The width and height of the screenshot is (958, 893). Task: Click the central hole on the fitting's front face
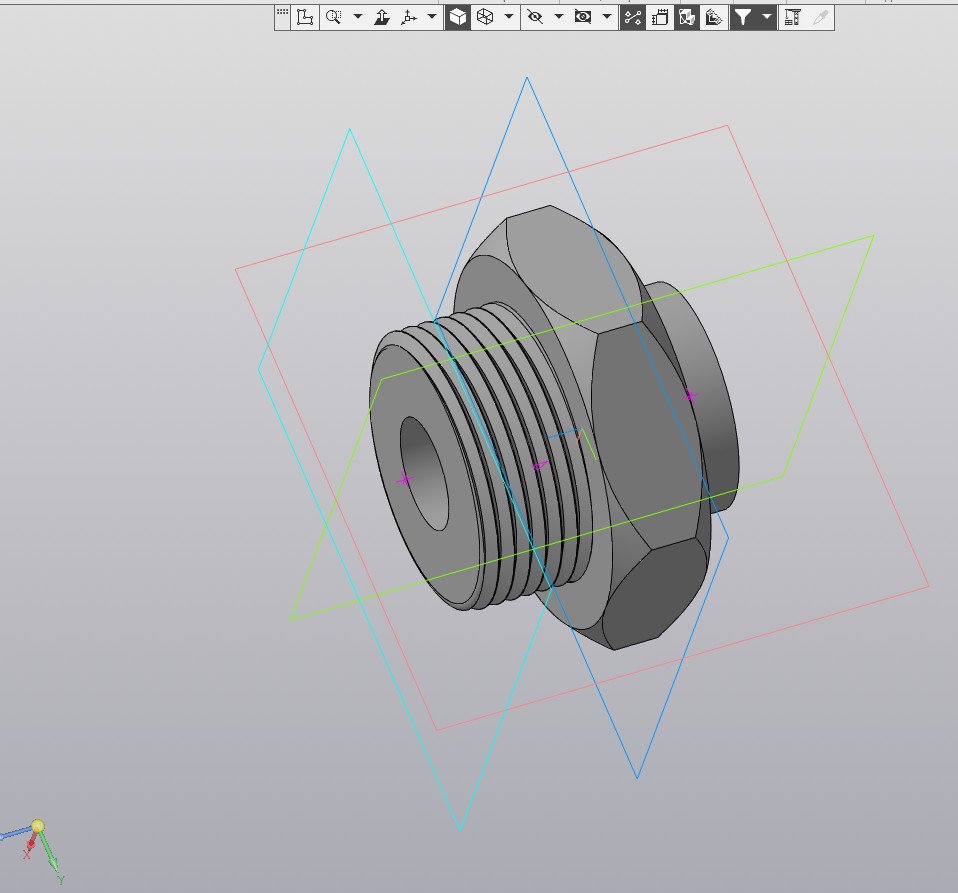click(x=425, y=472)
